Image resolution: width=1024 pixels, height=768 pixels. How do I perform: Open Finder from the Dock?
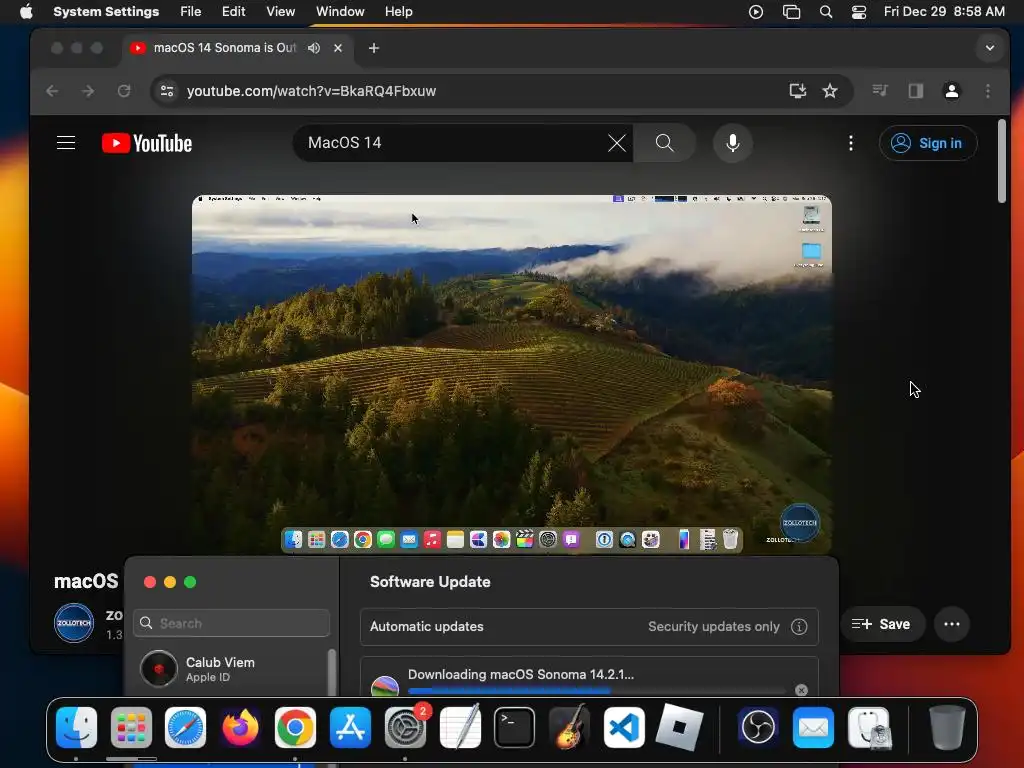(x=77, y=728)
